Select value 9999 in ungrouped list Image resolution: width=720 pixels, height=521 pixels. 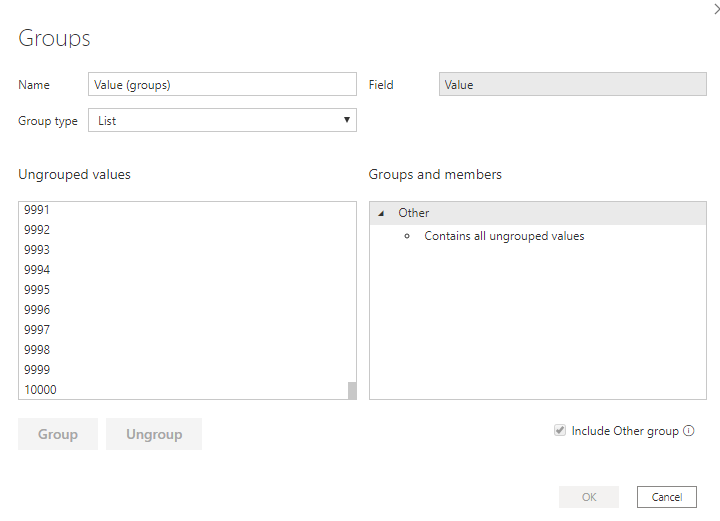37,370
